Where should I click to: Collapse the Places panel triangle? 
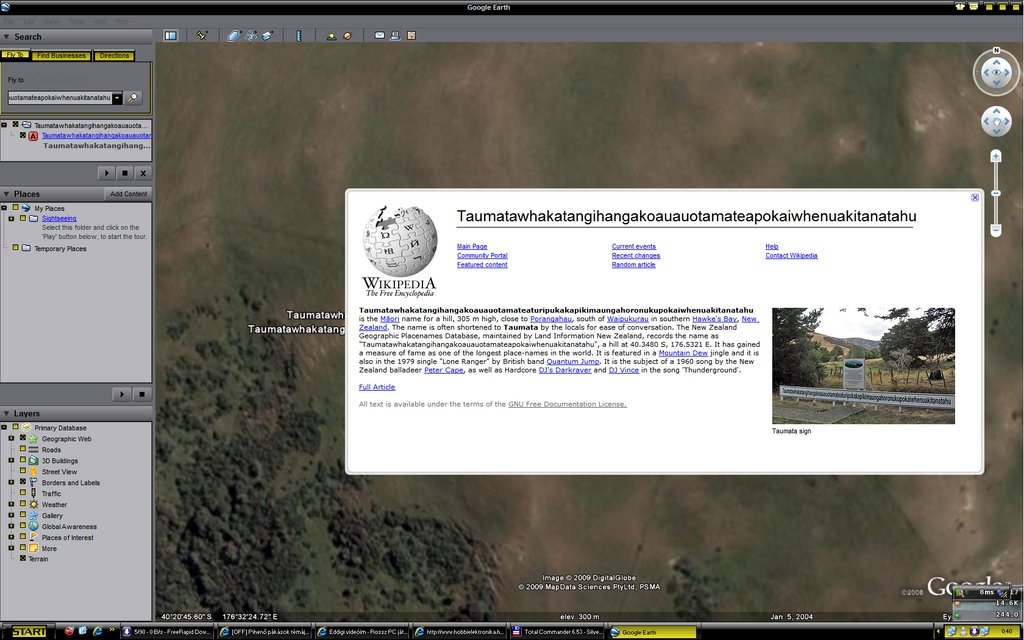(x=6, y=194)
